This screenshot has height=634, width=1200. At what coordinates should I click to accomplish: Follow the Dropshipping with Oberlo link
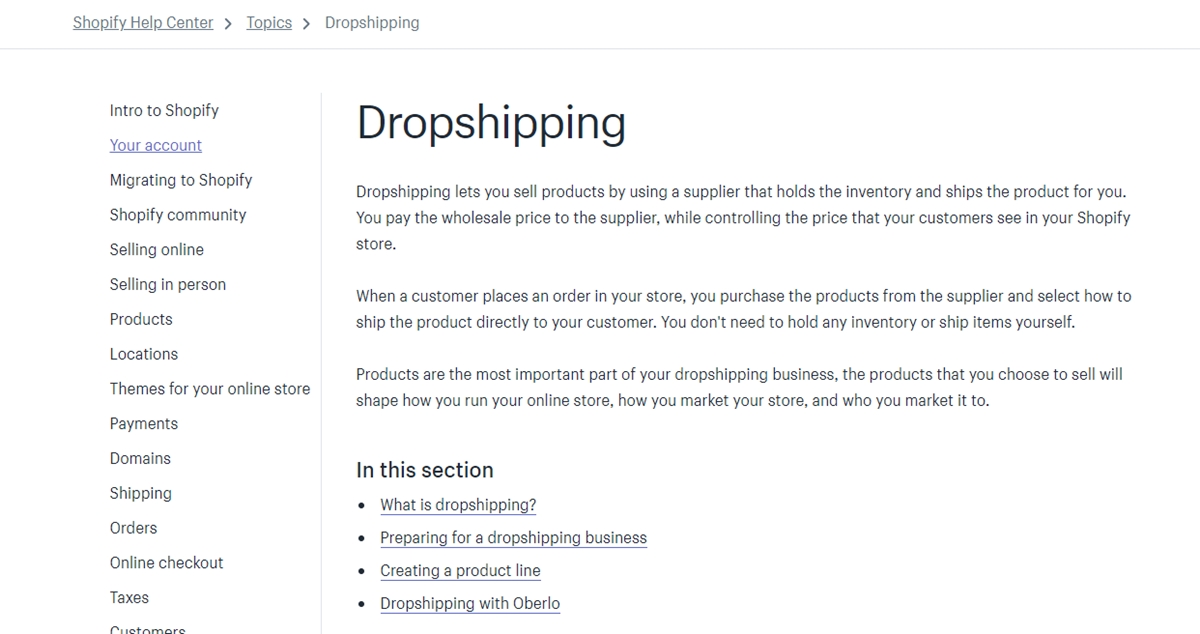[470, 604]
